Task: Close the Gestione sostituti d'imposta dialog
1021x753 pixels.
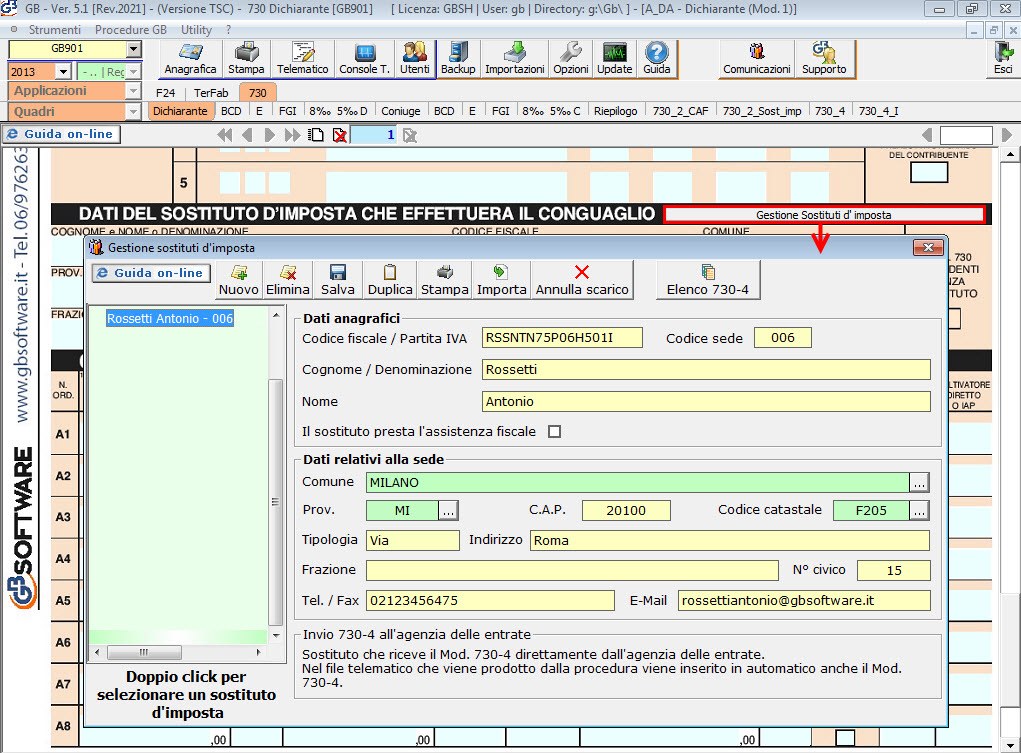Action: point(929,248)
